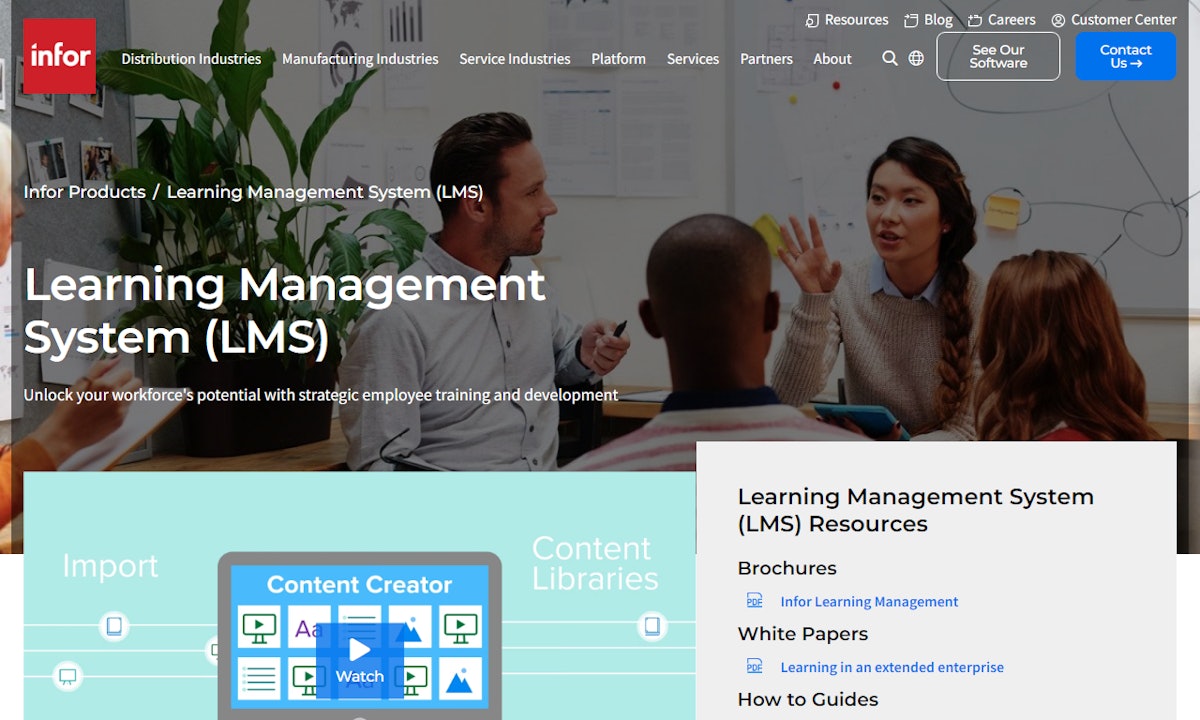Click the Contact Us button
The height and width of the screenshot is (720, 1200).
(1125, 56)
